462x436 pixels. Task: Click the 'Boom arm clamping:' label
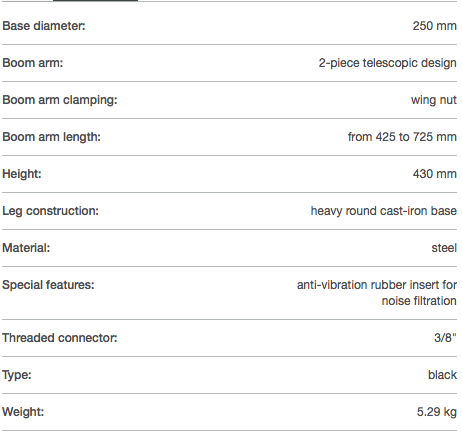(60, 100)
